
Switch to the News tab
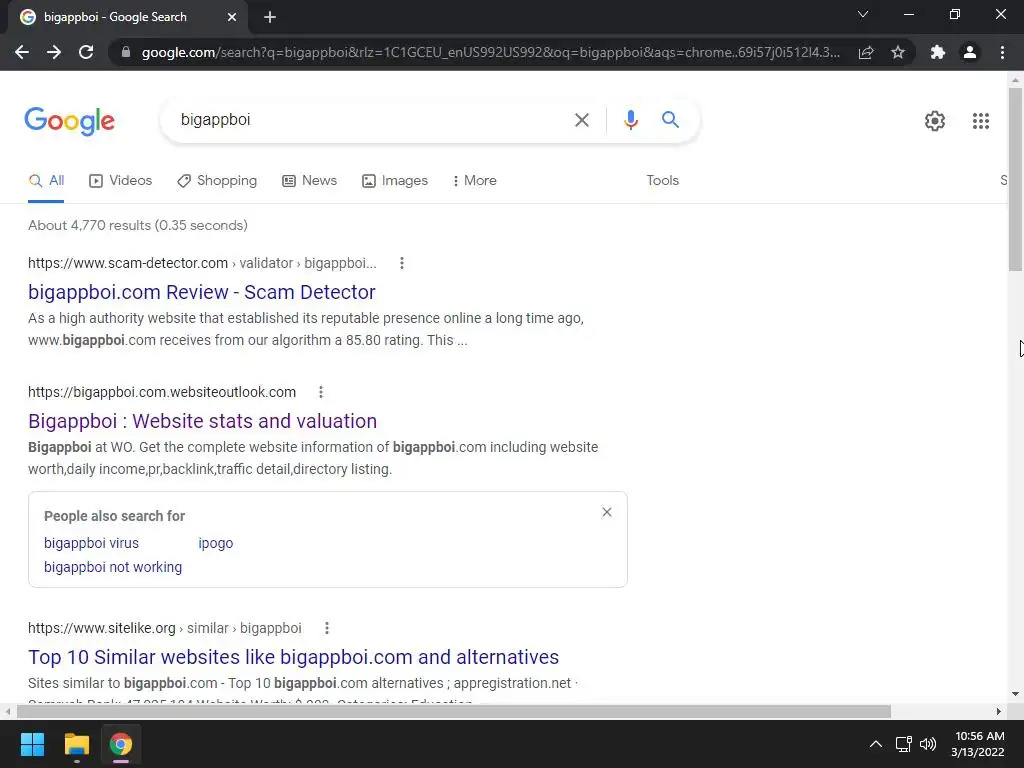tap(310, 181)
